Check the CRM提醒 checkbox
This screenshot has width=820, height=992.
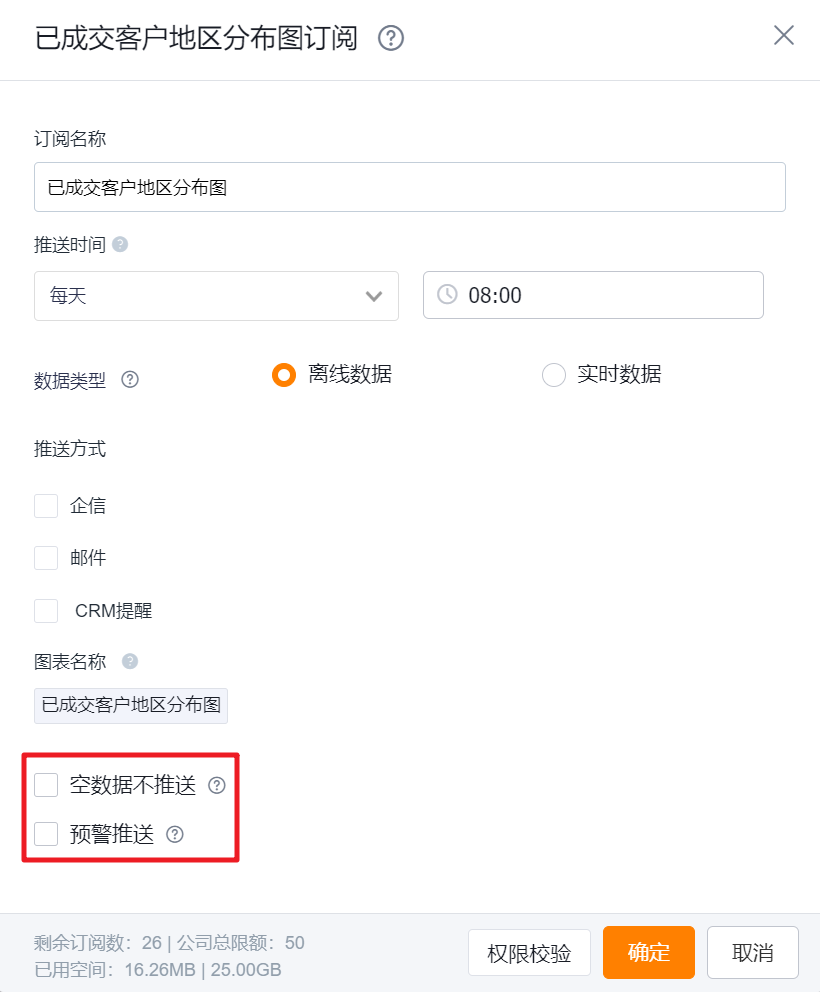(46, 610)
